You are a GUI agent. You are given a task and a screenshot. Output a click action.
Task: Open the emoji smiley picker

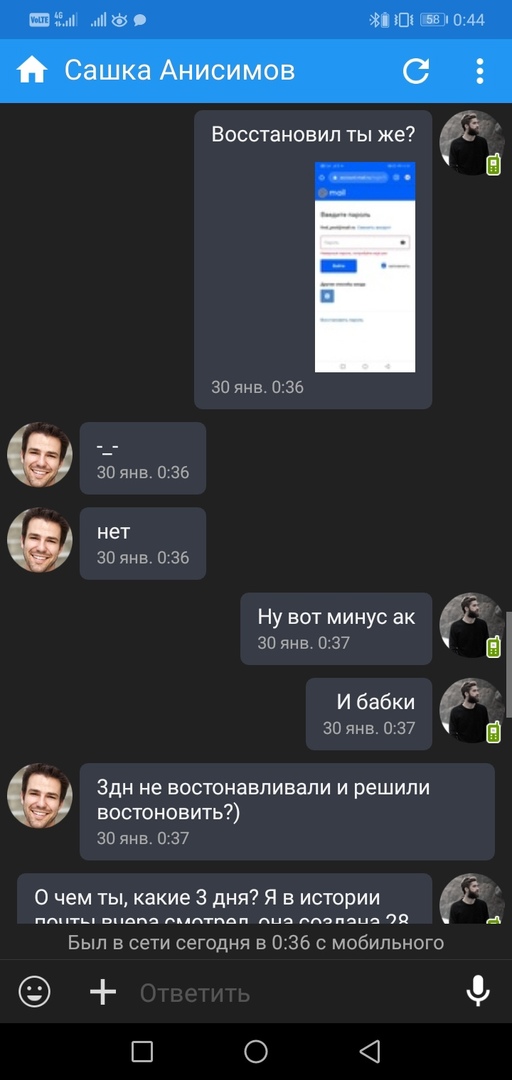pyautogui.click(x=34, y=993)
